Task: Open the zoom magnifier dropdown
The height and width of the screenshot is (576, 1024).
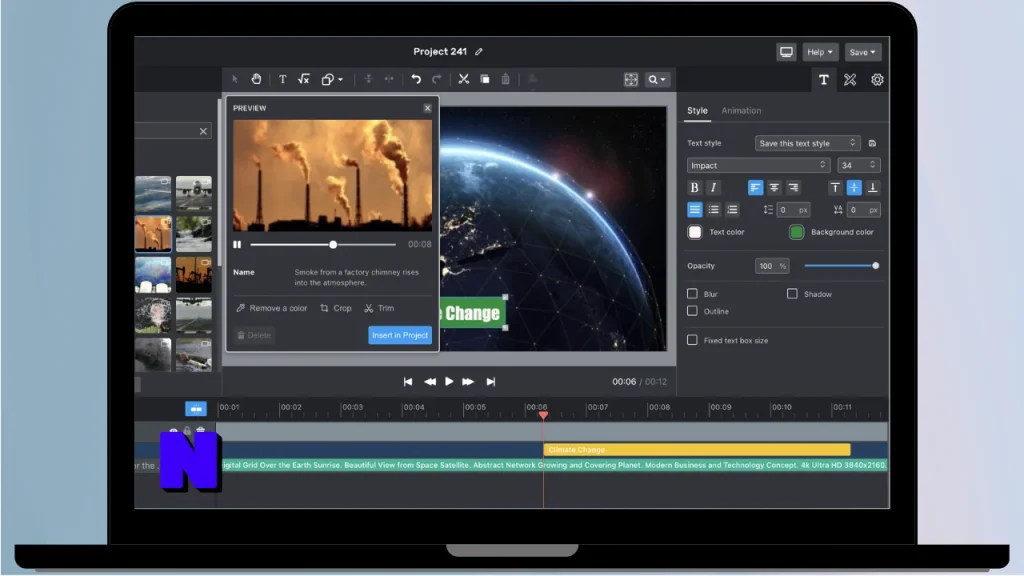Action: click(656, 80)
